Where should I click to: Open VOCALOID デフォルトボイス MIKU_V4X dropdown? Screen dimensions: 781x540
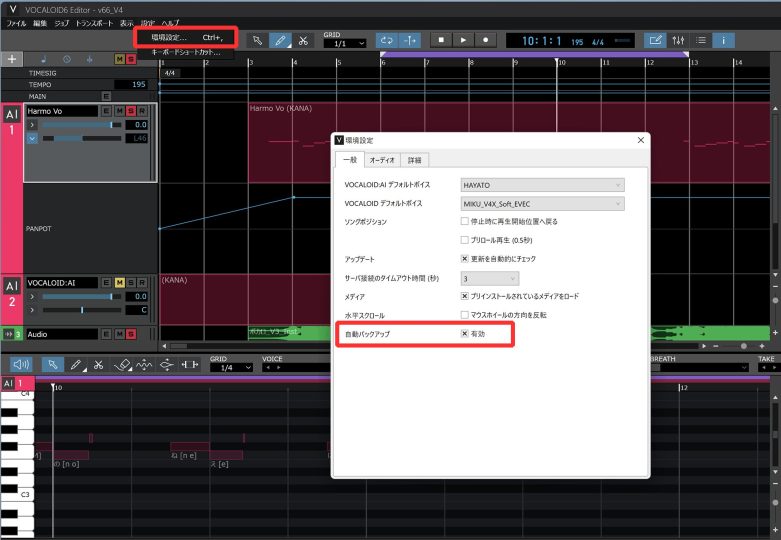click(542, 204)
